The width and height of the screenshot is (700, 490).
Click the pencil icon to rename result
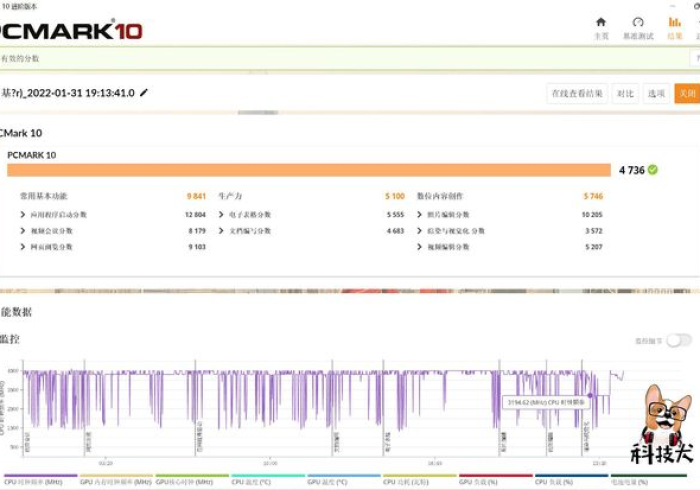(144, 93)
